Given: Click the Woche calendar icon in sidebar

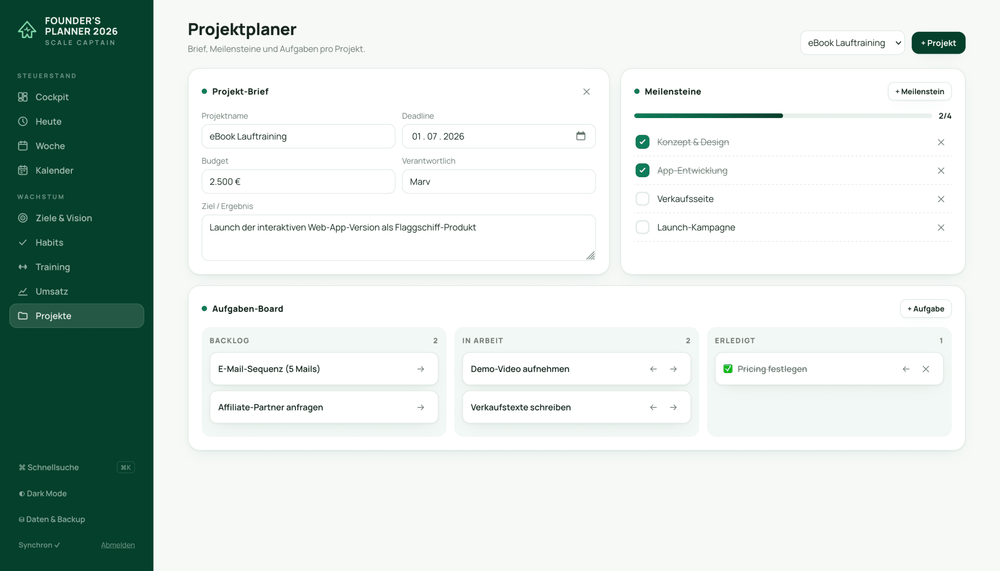Looking at the screenshot, I should (23, 146).
